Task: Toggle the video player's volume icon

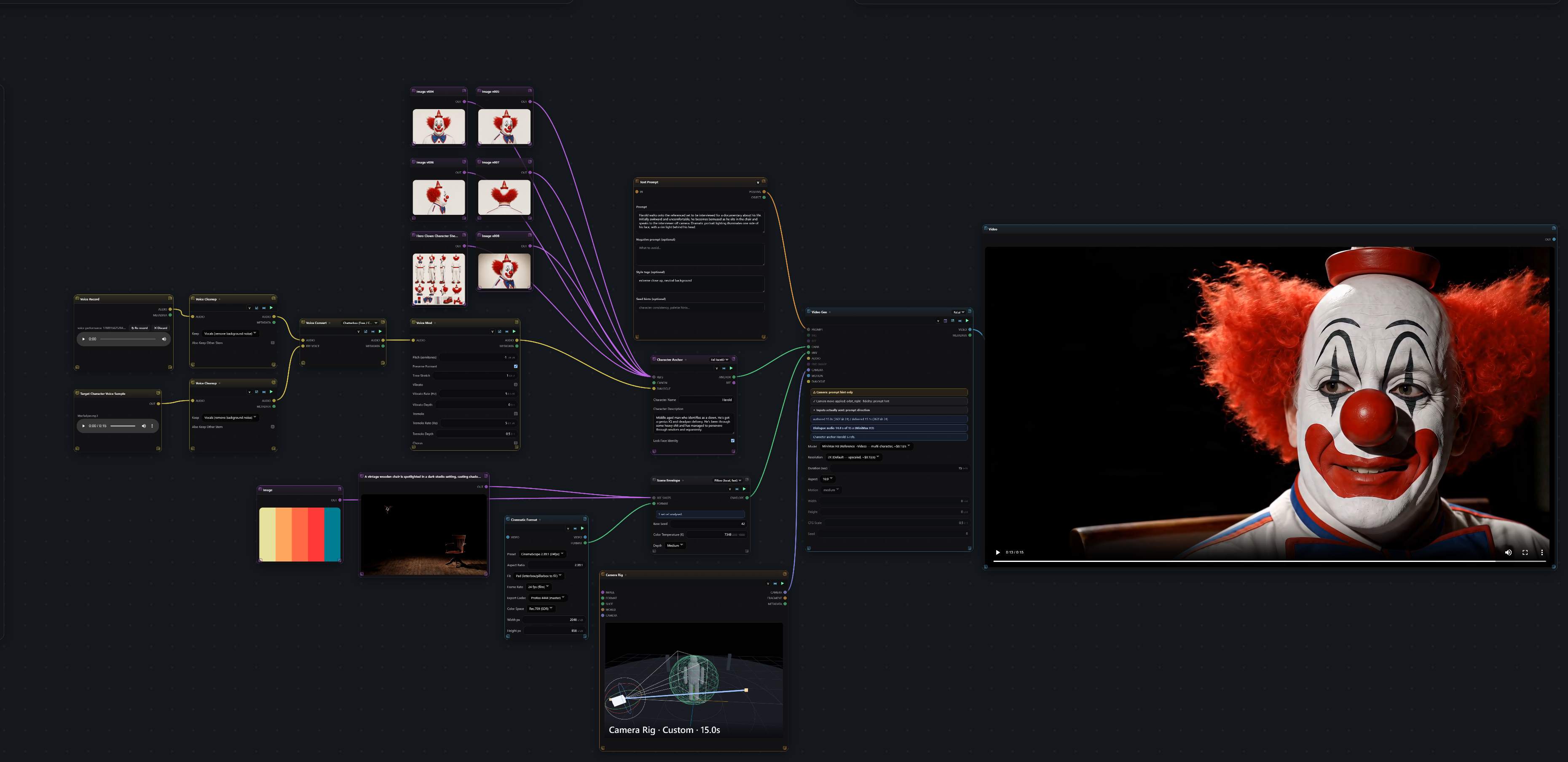Action: click(x=1508, y=553)
